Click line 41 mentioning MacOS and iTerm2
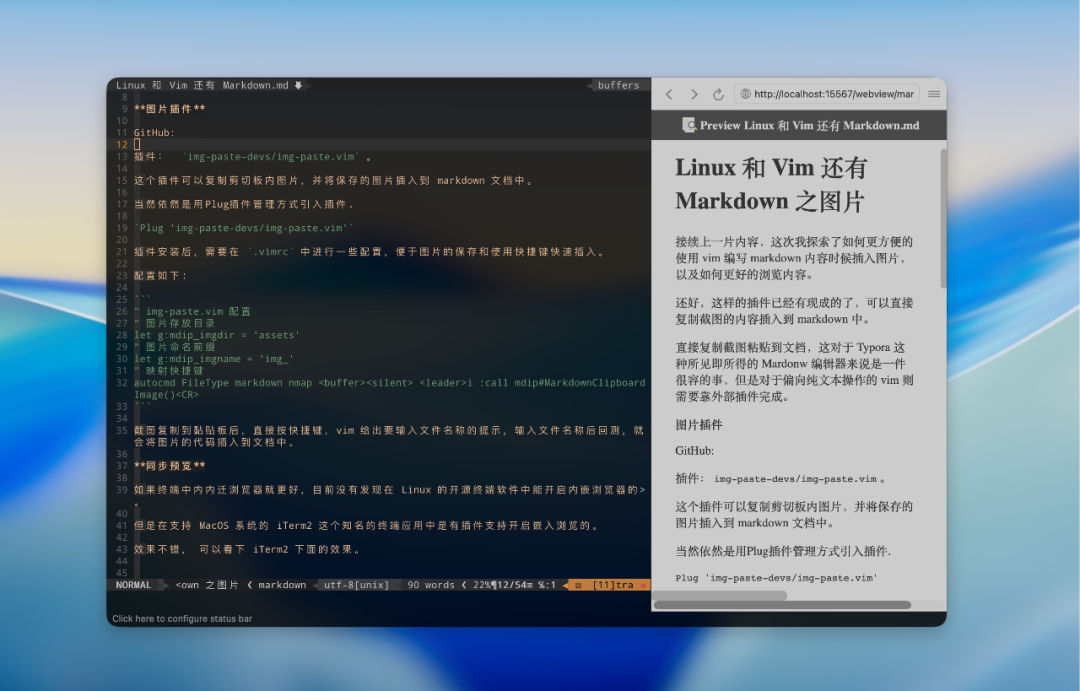 coord(366,526)
